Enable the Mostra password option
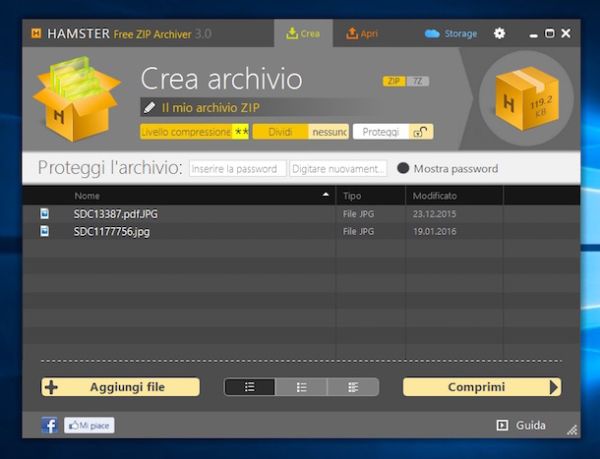 pyautogui.click(x=404, y=168)
